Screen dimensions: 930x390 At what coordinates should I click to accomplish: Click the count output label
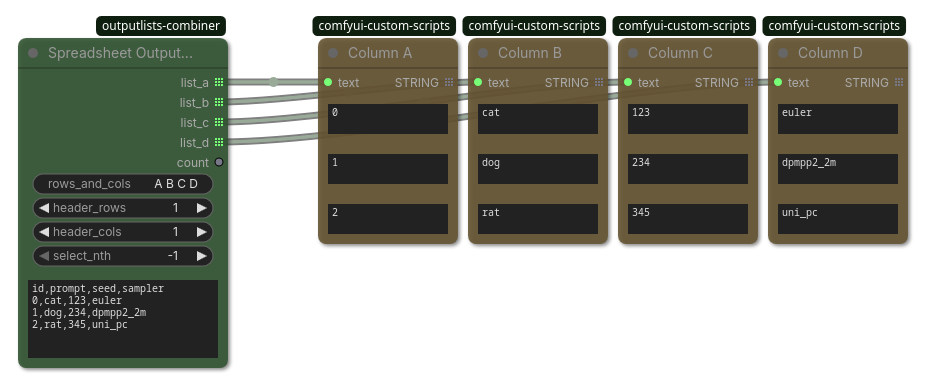(x=193, y=162)
